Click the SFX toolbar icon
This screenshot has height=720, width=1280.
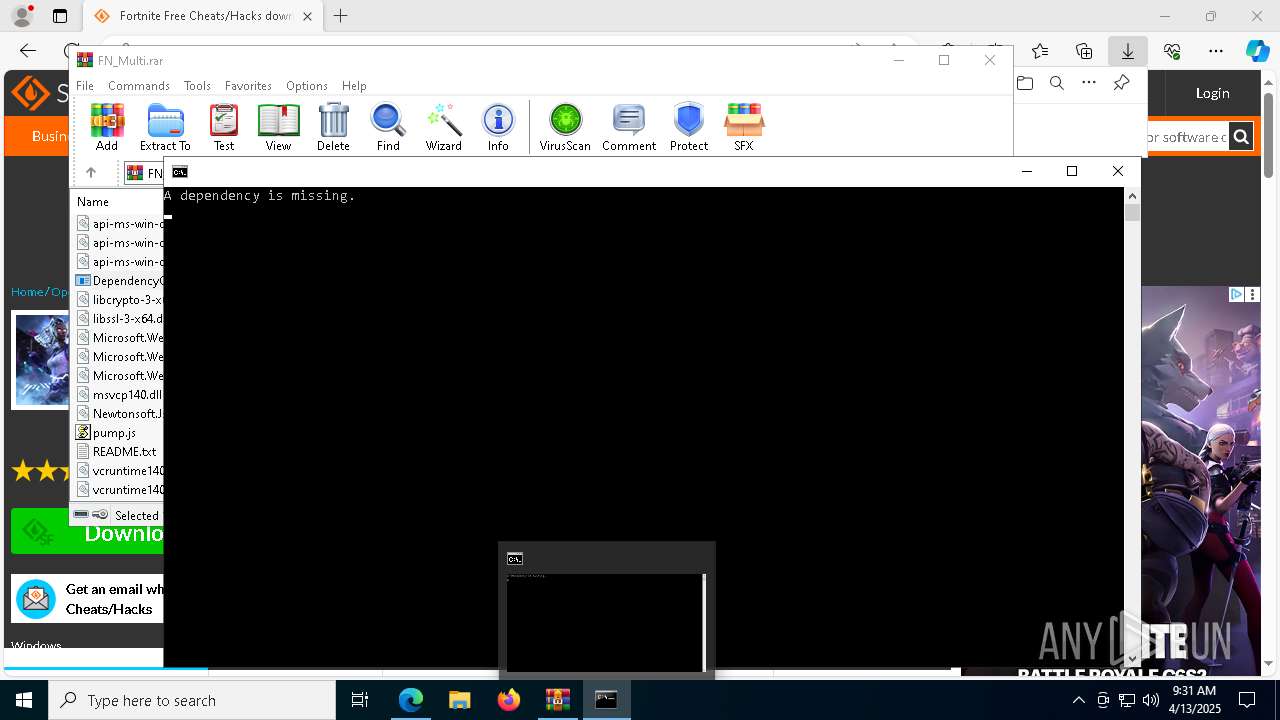click(x=744, y=127)
